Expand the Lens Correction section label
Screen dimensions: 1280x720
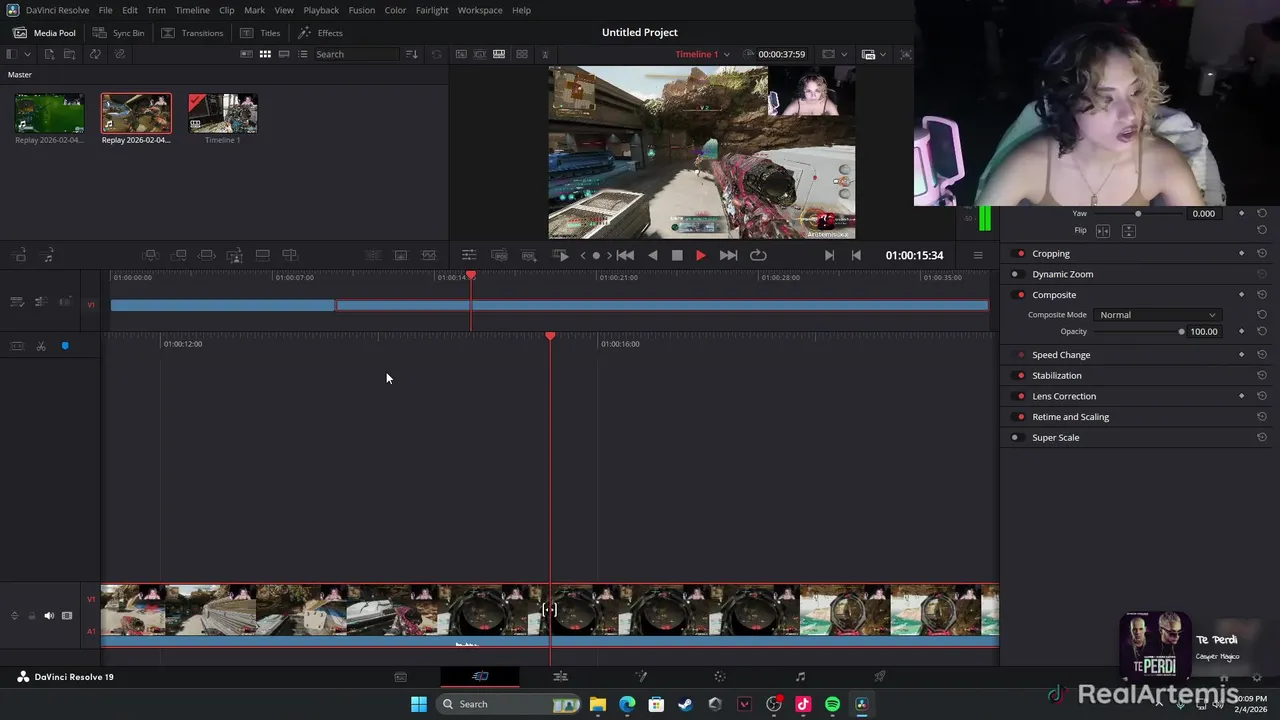(1064, 396)
